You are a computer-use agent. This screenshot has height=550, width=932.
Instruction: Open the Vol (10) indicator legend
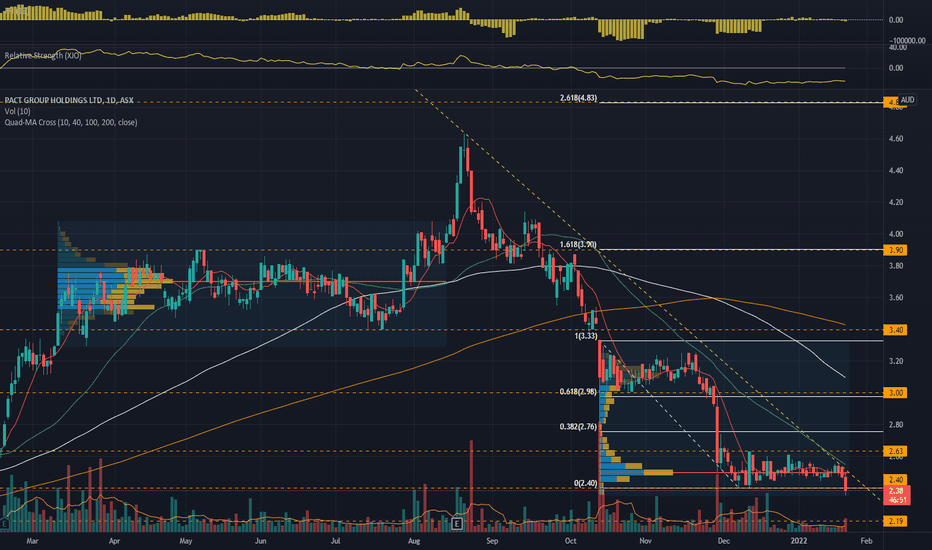point(17,111)
